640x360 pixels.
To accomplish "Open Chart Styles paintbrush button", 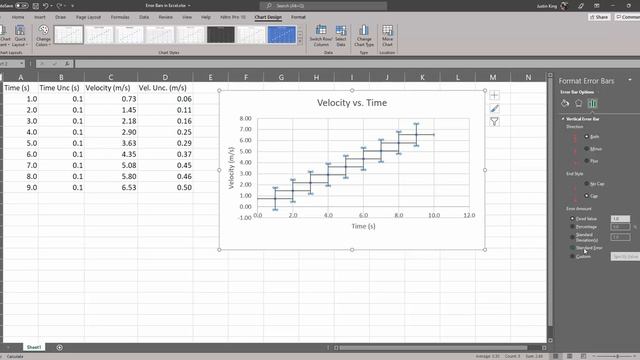I will [x=494, y=108].
